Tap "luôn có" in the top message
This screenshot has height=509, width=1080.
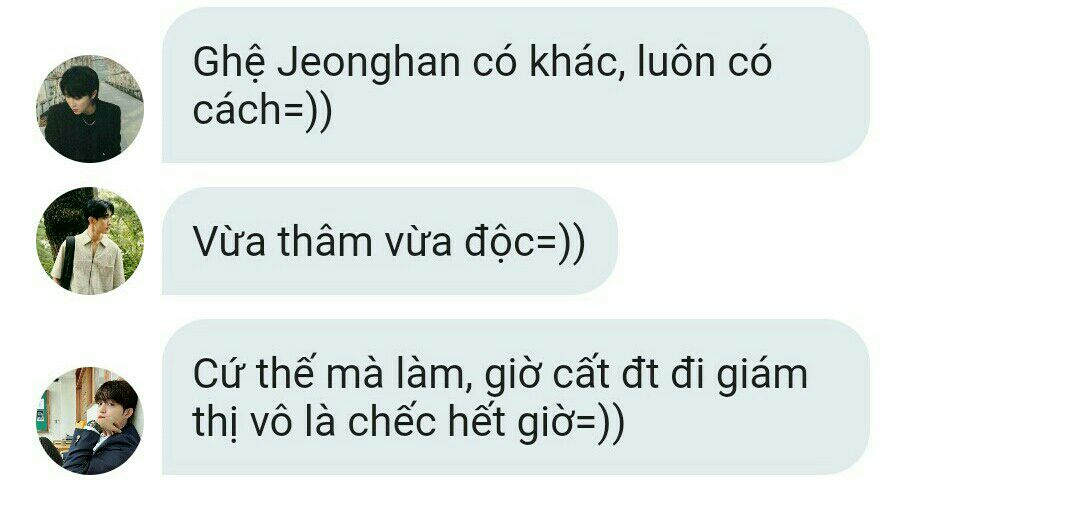click(x=705, y=63)
